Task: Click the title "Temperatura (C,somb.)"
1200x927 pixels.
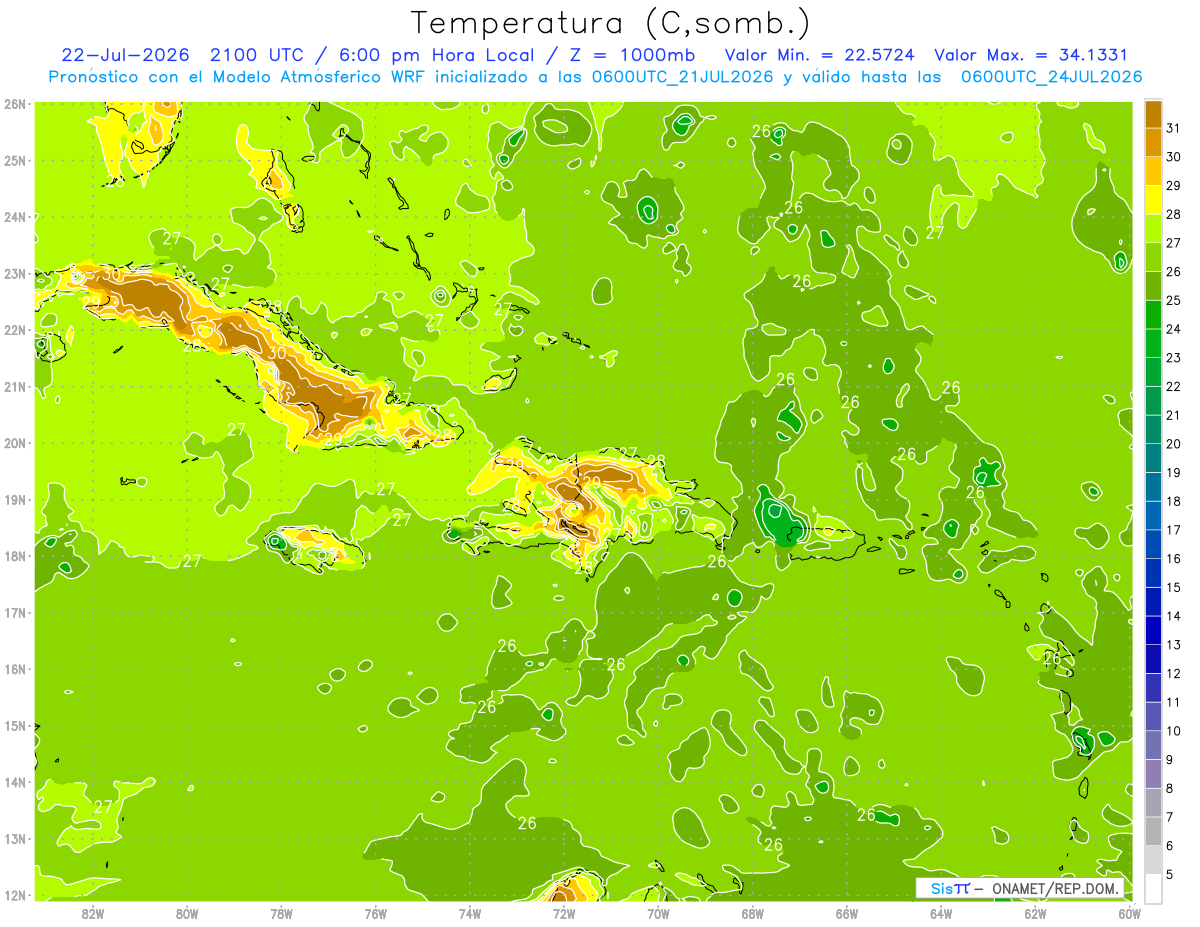Action: [x=611, y=24]
